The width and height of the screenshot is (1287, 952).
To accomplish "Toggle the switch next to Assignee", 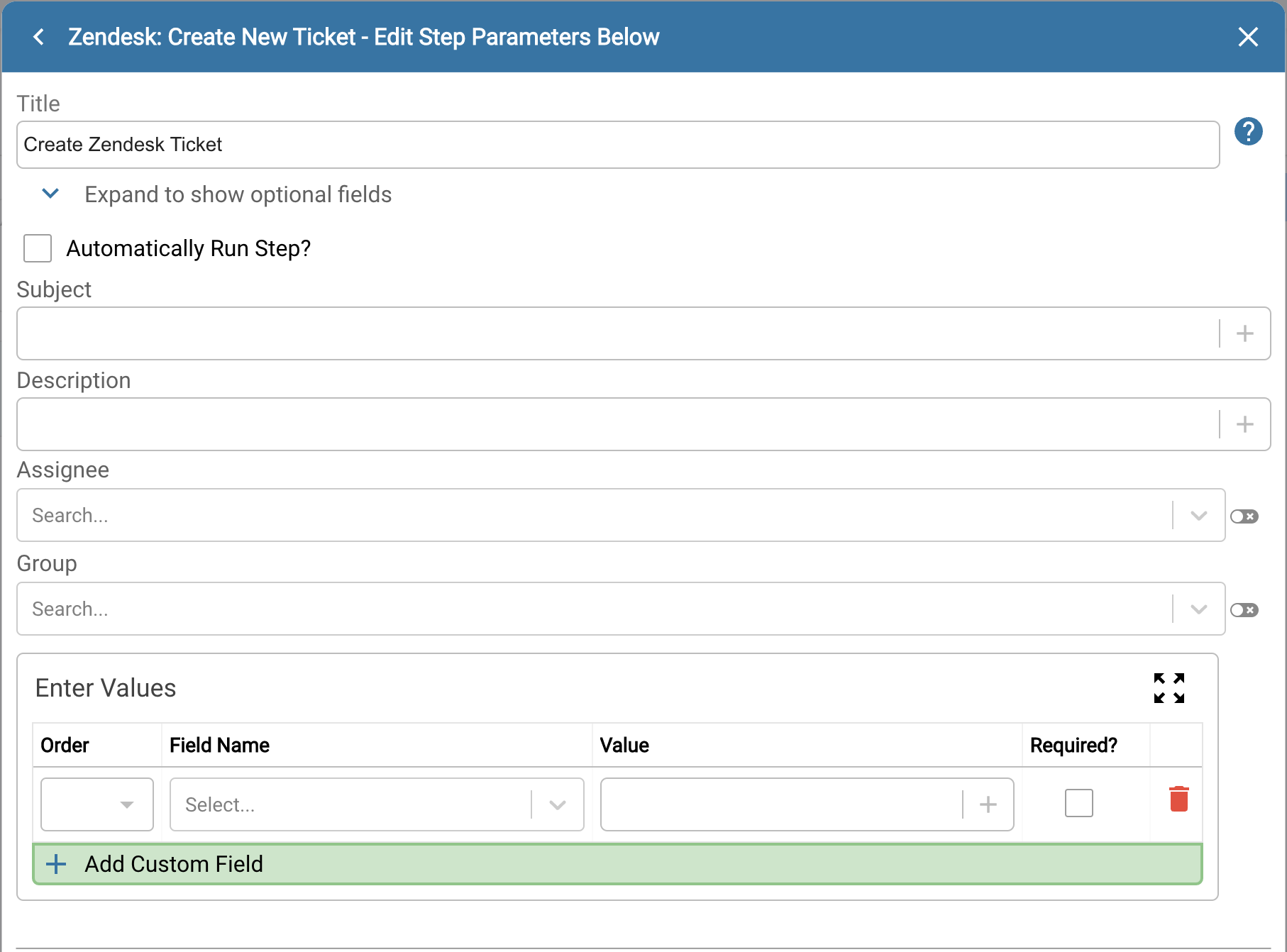I will click(x=1244, y=516).
